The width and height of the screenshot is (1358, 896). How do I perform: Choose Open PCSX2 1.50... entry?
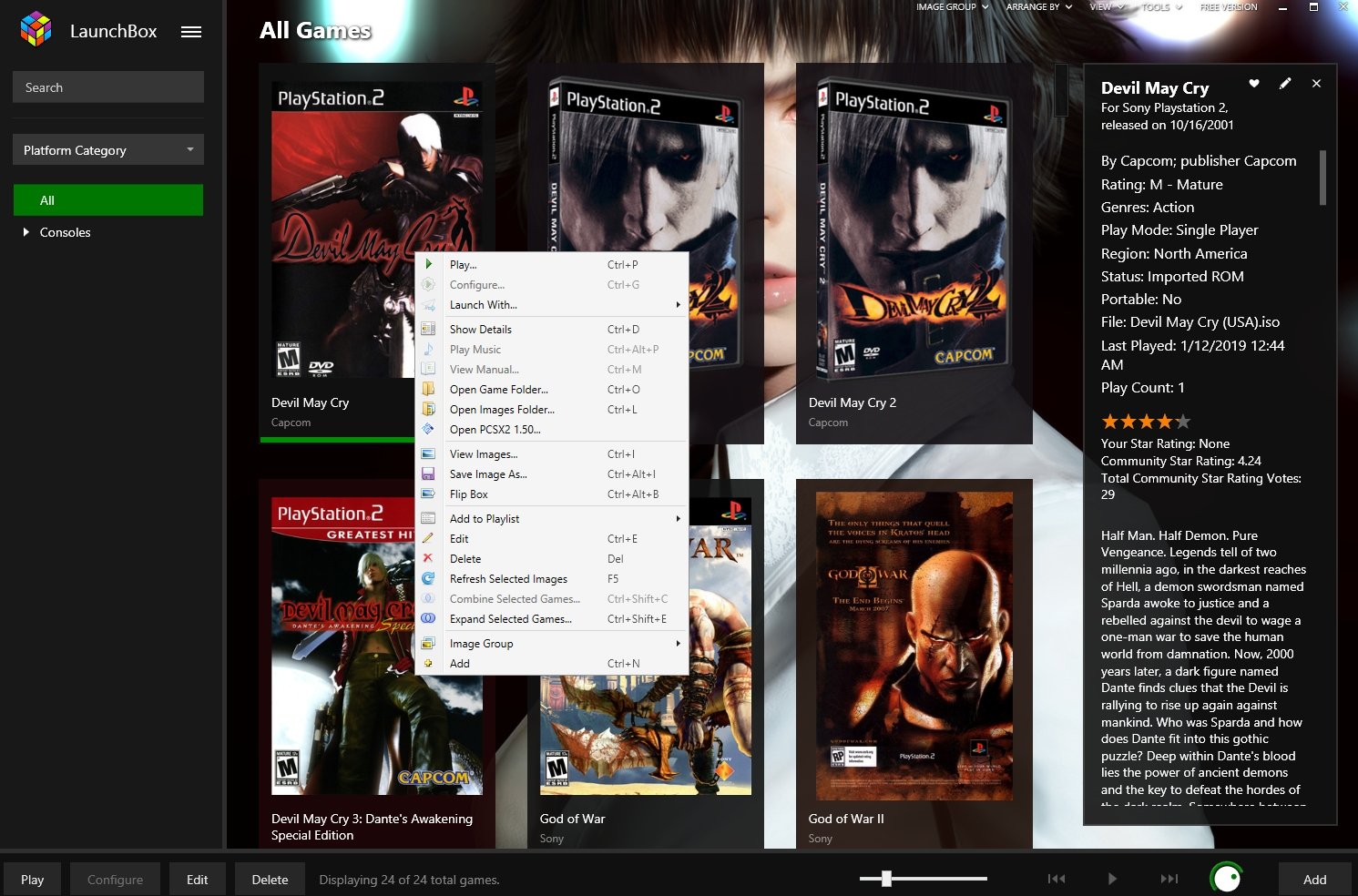pos(551,430)
